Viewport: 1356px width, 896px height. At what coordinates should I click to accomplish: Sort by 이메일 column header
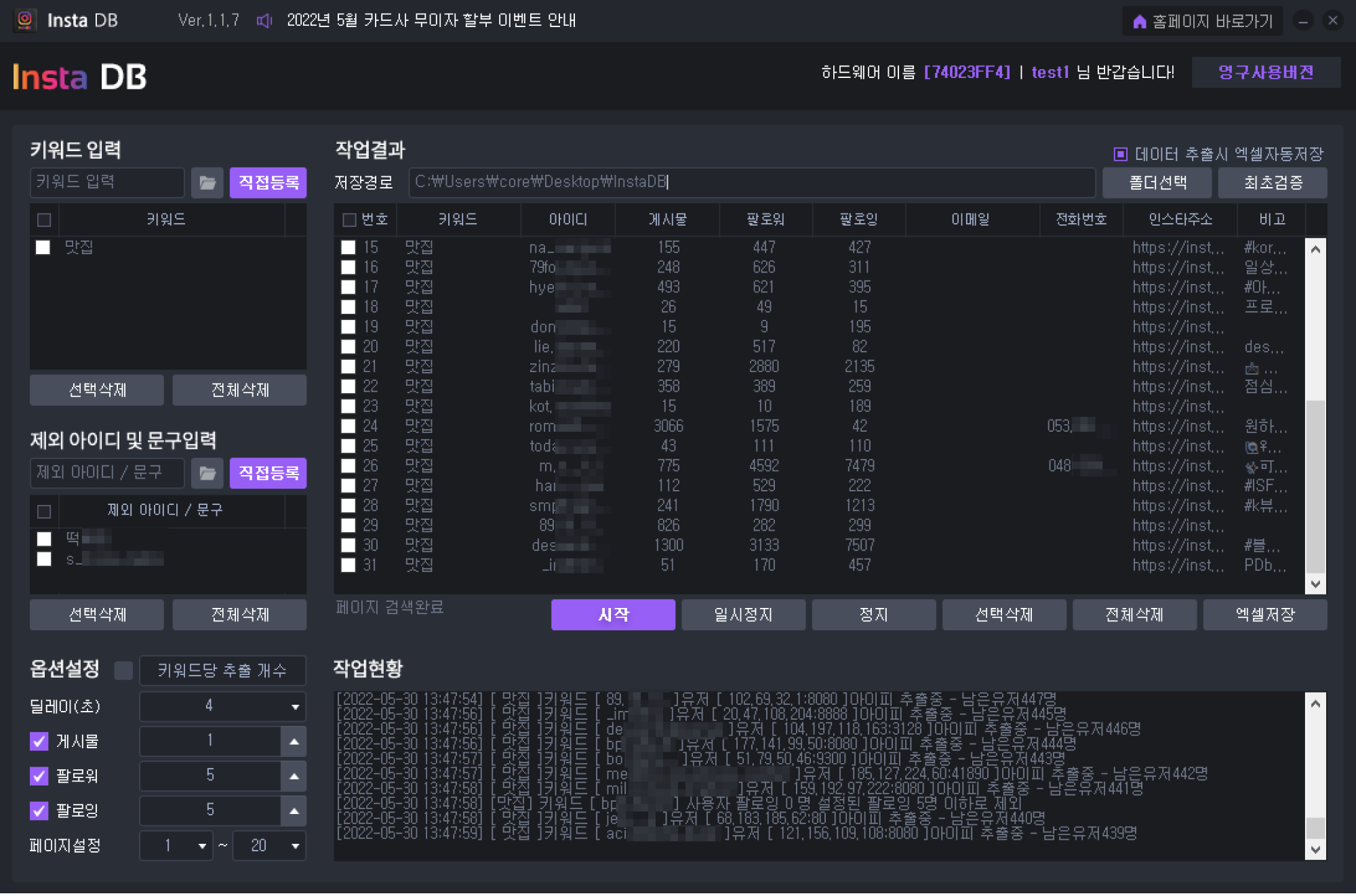pyautogui.click(x=971, y=220)
